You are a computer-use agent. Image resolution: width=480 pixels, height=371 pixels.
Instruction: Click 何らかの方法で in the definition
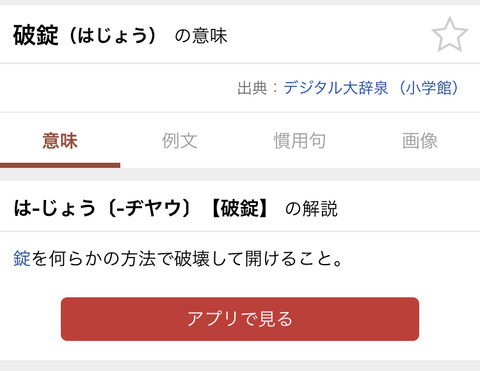click(x=111, y=259)
